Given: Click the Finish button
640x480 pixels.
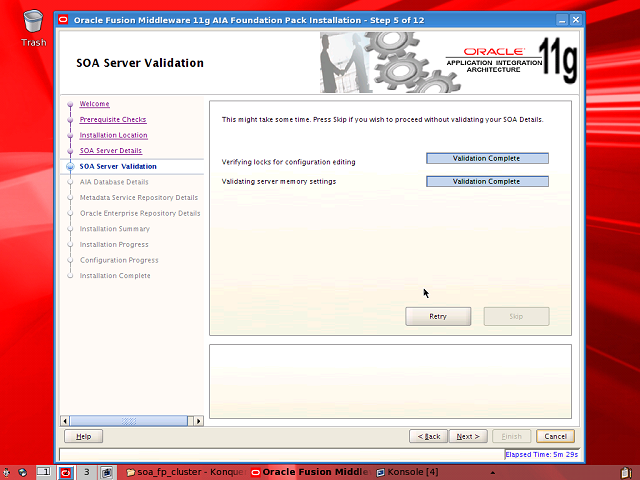Looking at the screenshot, I should click(511, 436).
